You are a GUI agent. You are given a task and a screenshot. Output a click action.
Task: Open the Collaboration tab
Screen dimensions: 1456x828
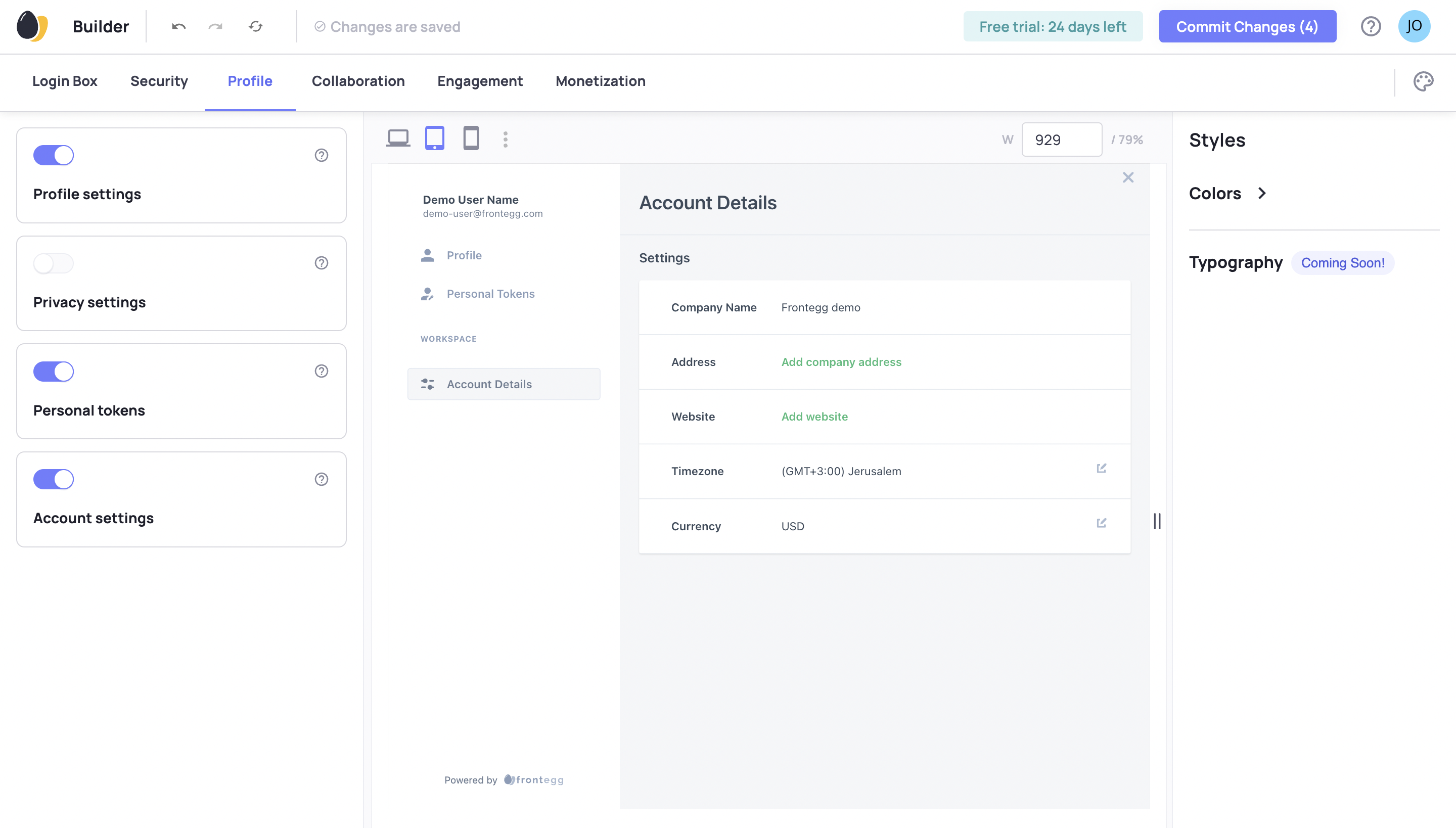(358, 81)
